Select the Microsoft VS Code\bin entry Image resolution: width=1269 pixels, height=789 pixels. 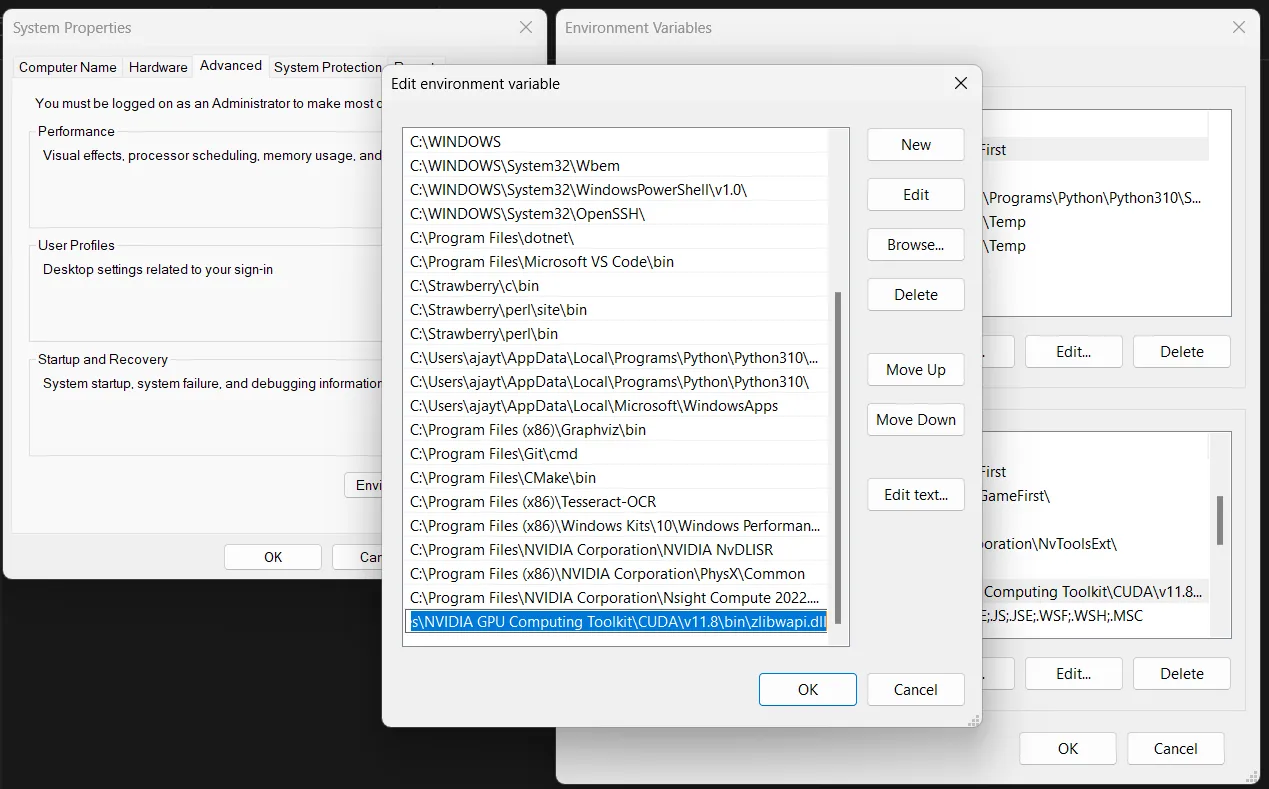point(617,262)
